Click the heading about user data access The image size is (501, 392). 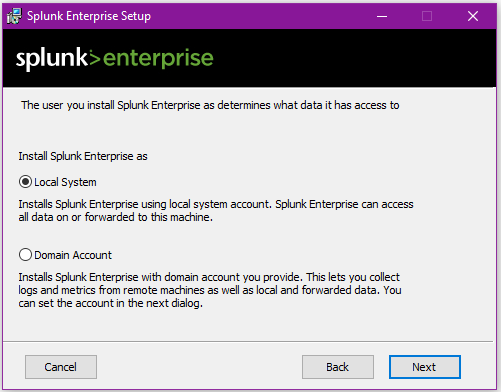210,105
